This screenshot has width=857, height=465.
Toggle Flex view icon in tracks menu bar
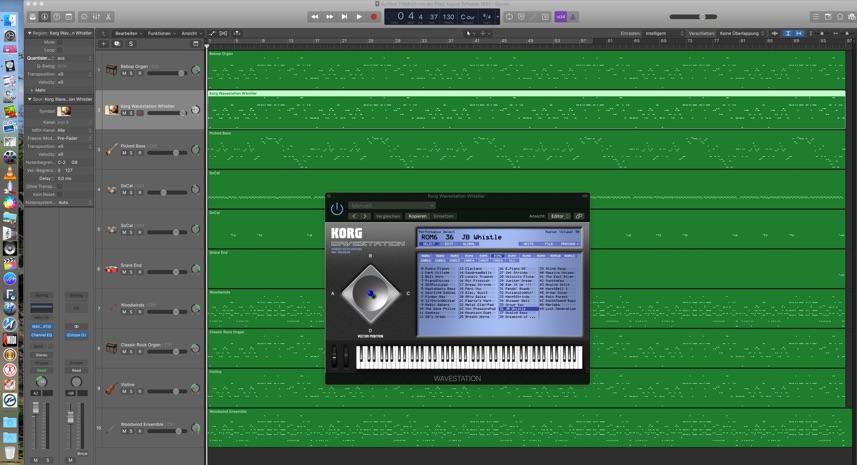[224, 33]
